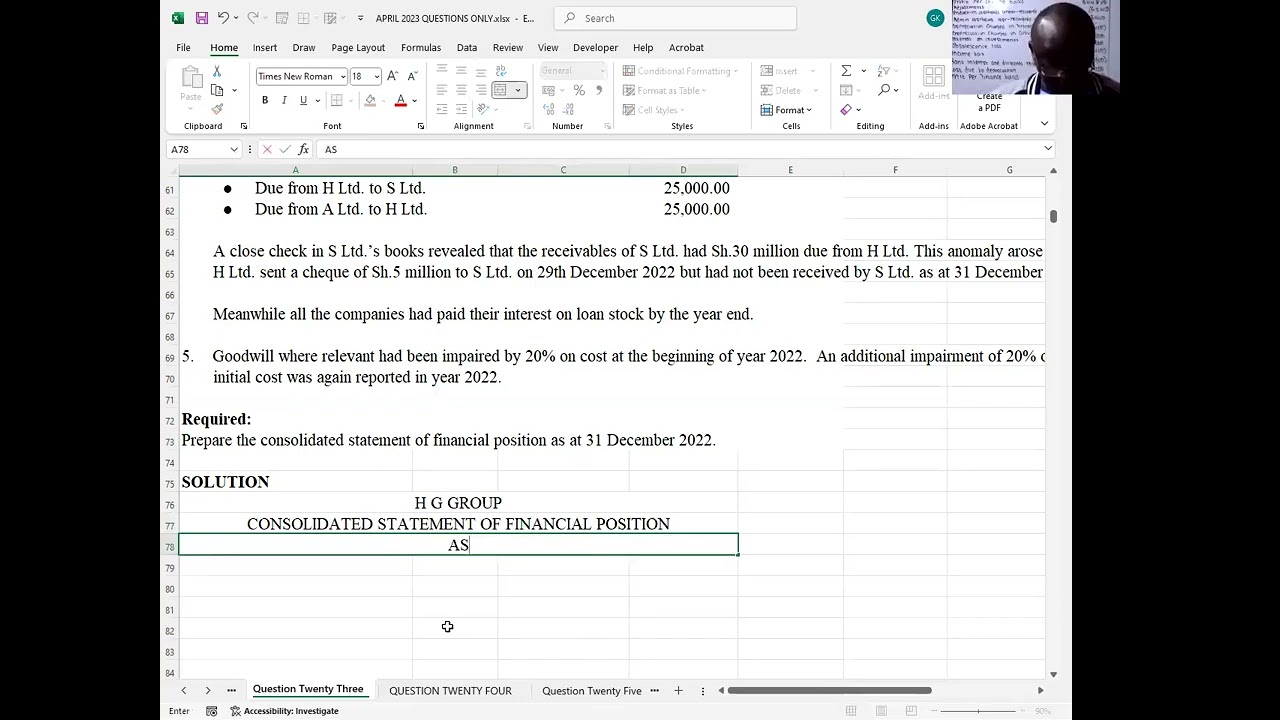Click the Copy icon in Clipboard group
The width and height of the screenshot is (1280, 720).
coord(217,90)
